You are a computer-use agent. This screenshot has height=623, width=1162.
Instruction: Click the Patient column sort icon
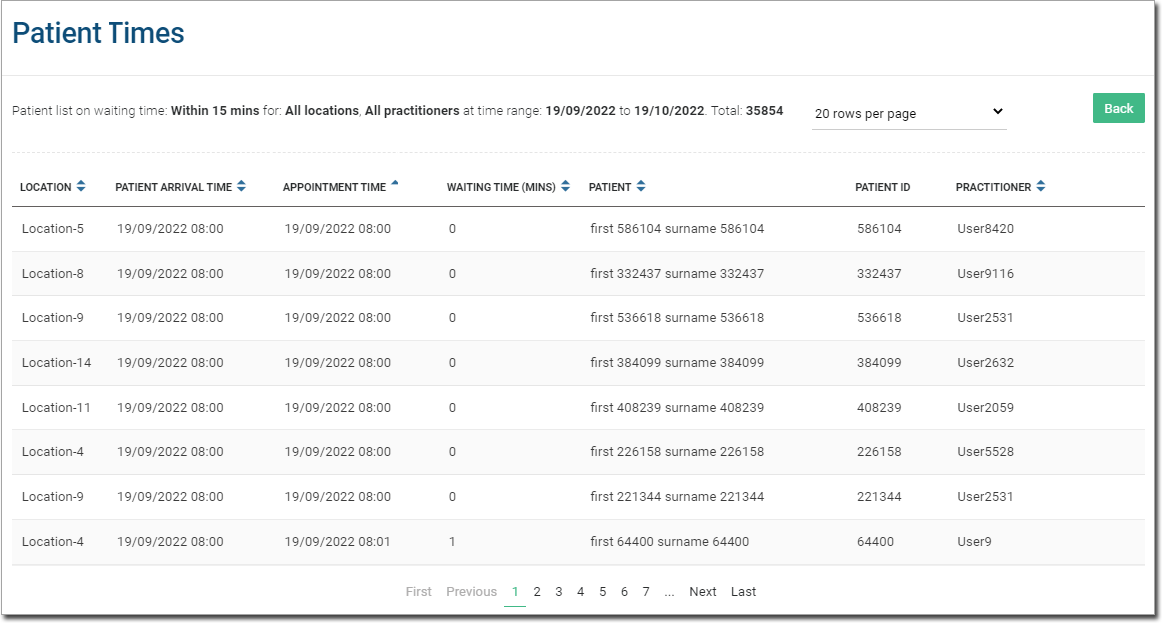[x=641, y=187]
